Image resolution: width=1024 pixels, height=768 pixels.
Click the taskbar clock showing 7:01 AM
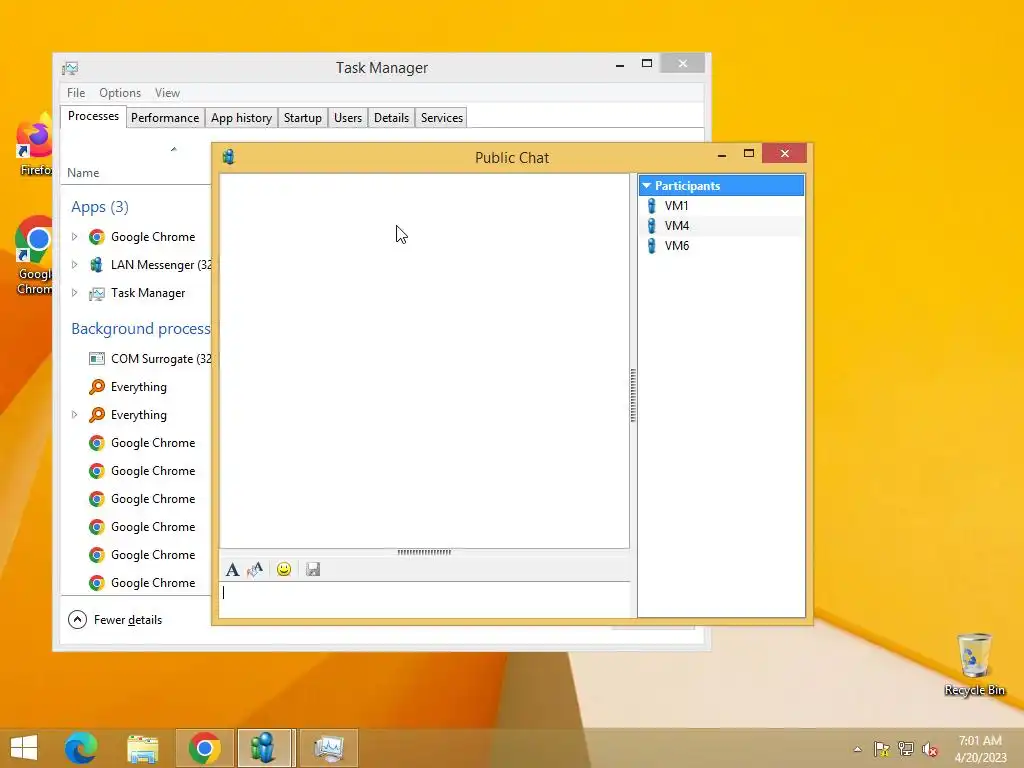click(x=980, y=749)
